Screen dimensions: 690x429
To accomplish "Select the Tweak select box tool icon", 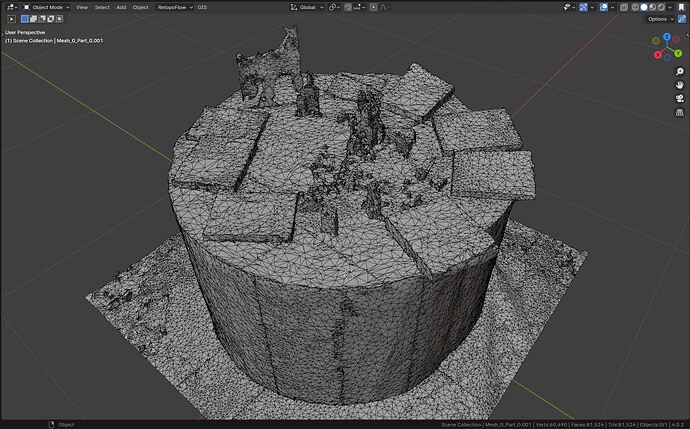I will click(12, 19).
